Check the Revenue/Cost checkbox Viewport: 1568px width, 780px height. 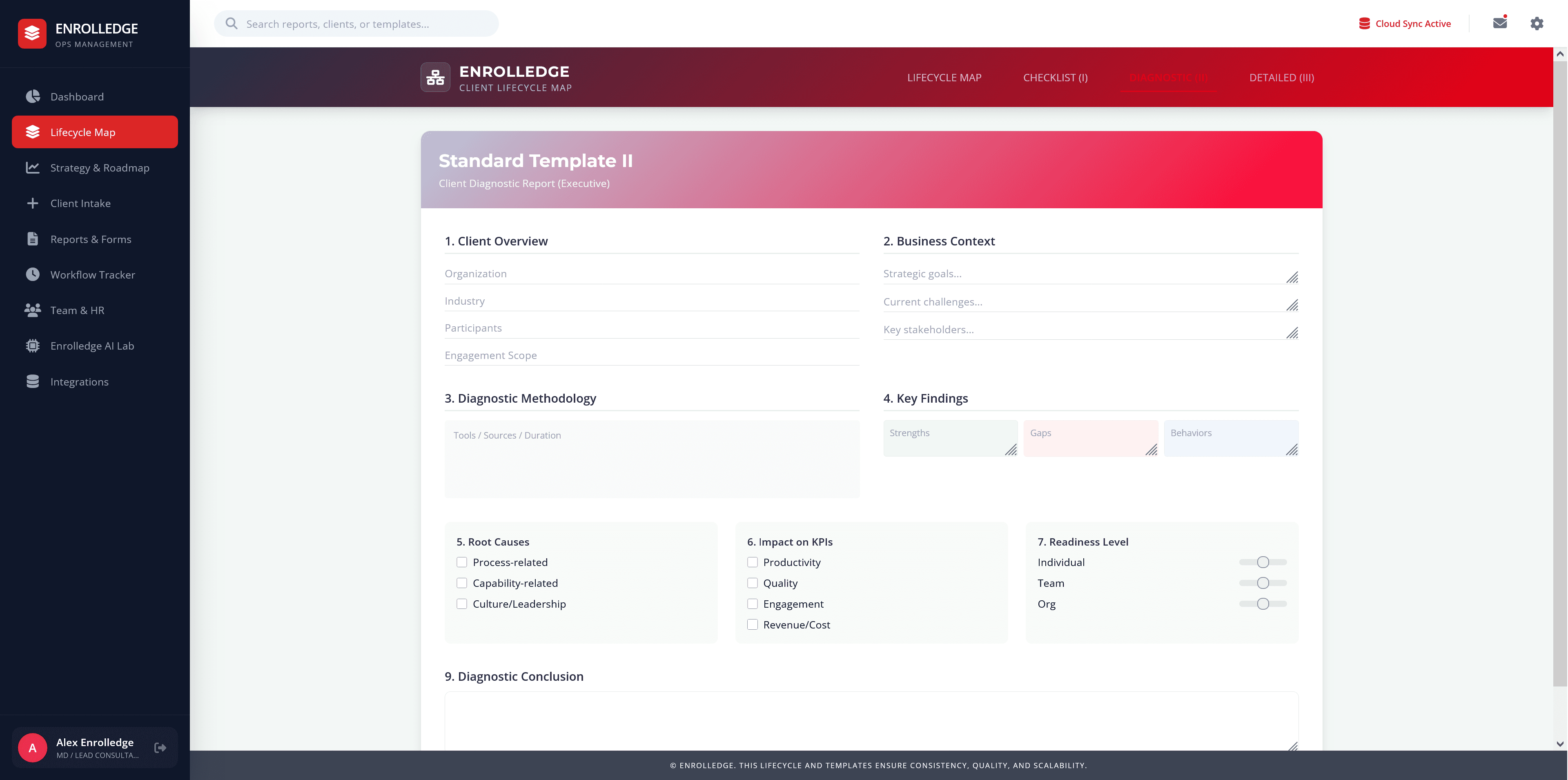point(752,625)
